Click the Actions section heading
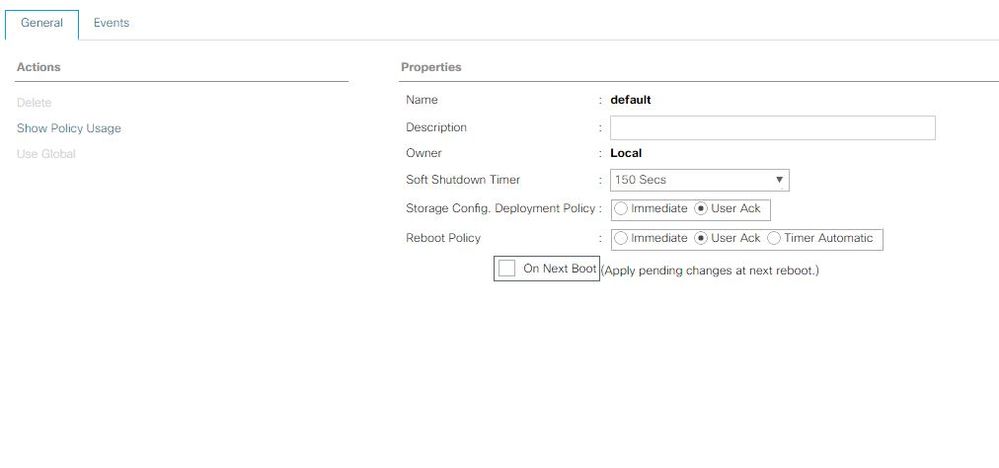999x468 pixels. tap(38, 67)
